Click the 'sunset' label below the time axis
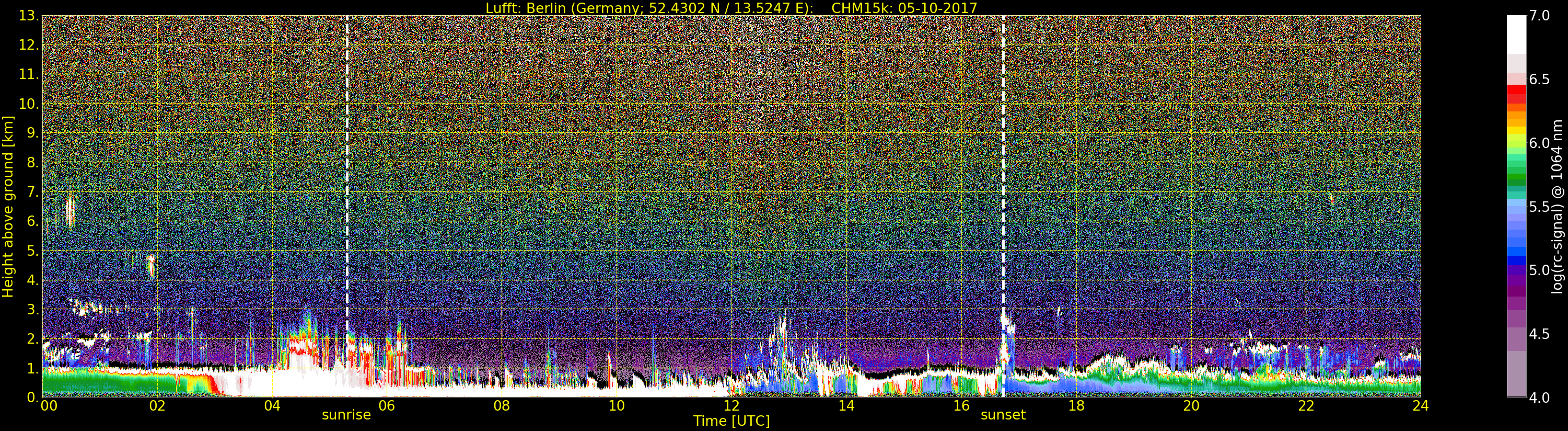Image resolution: width=1568 pixels, height=431 pixels. (1003, 415)
